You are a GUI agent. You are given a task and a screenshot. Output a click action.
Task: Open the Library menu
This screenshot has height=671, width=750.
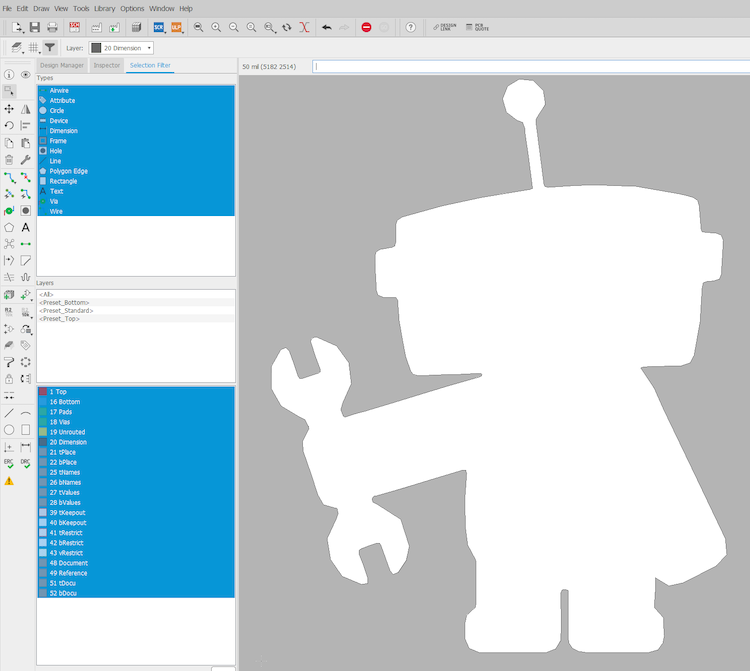tap(104, 8)
